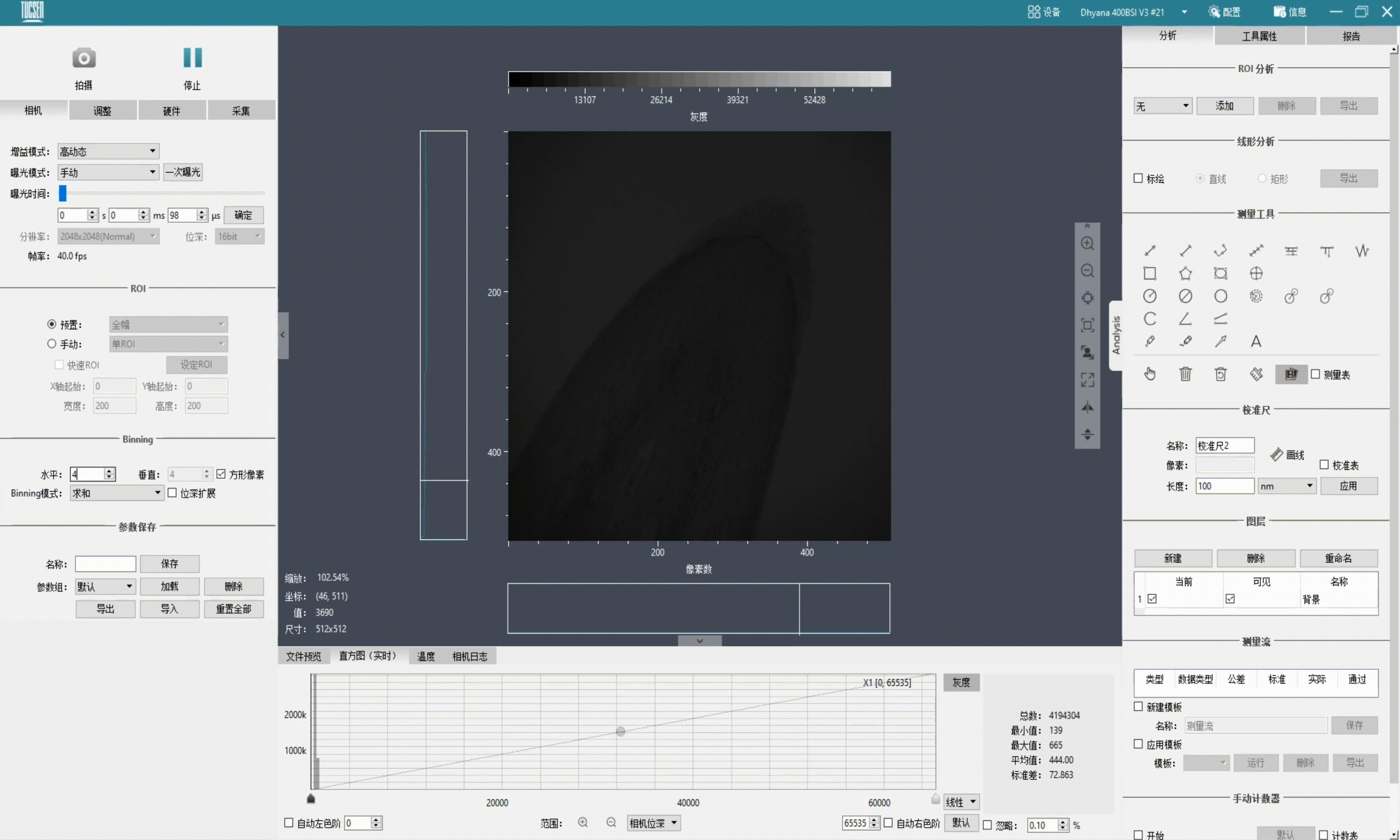Select the text annotation tool

point(1256,341)
